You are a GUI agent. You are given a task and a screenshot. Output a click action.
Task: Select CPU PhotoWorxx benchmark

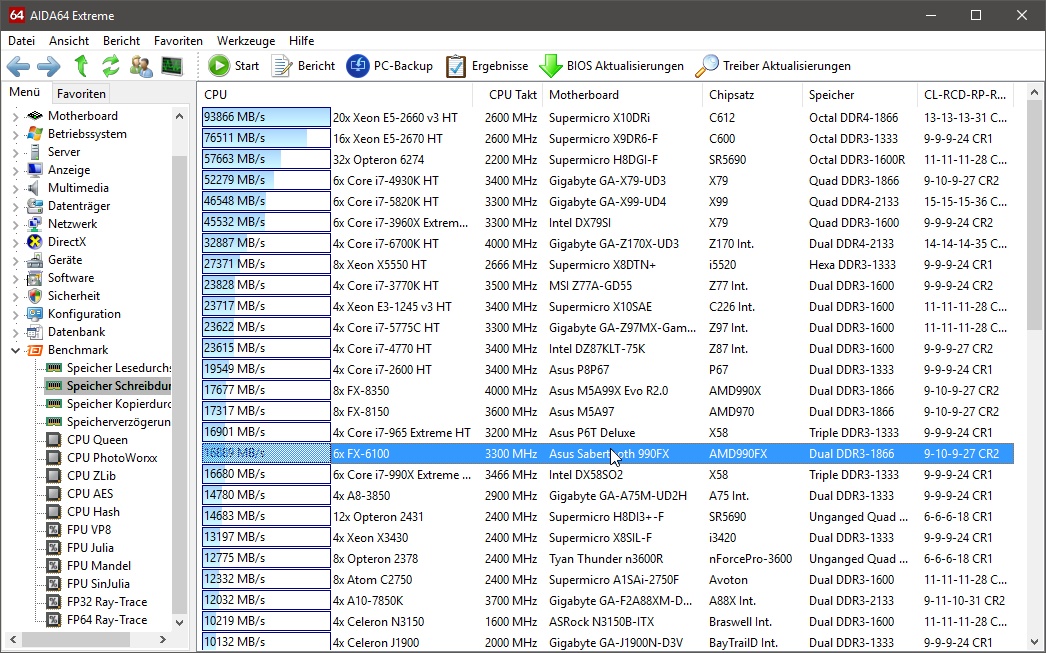click(x=112, y=458)
